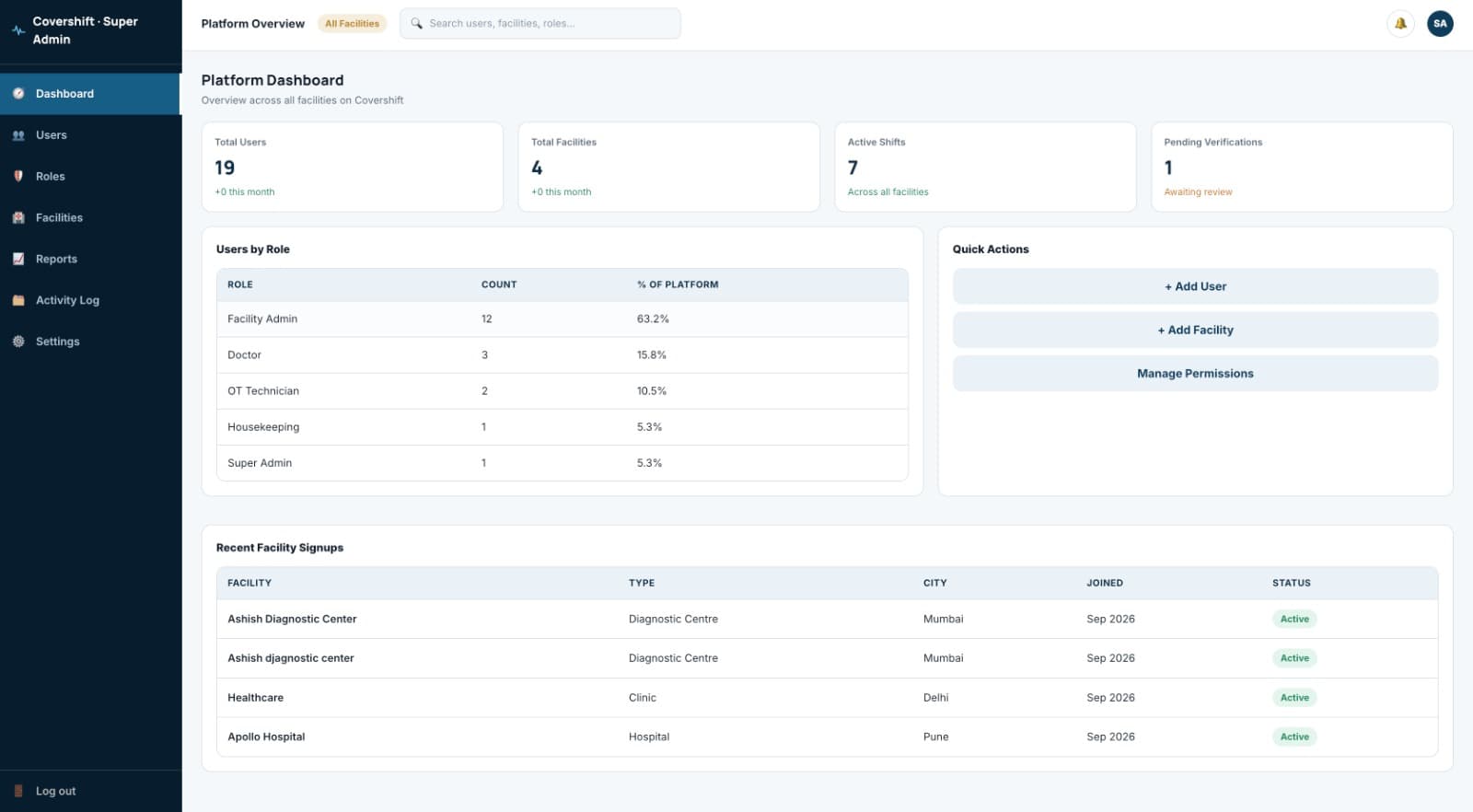Viewport: 1473px width, 812px height.
Task: Open notifications with the bell icon
Action: point(1400,24)
